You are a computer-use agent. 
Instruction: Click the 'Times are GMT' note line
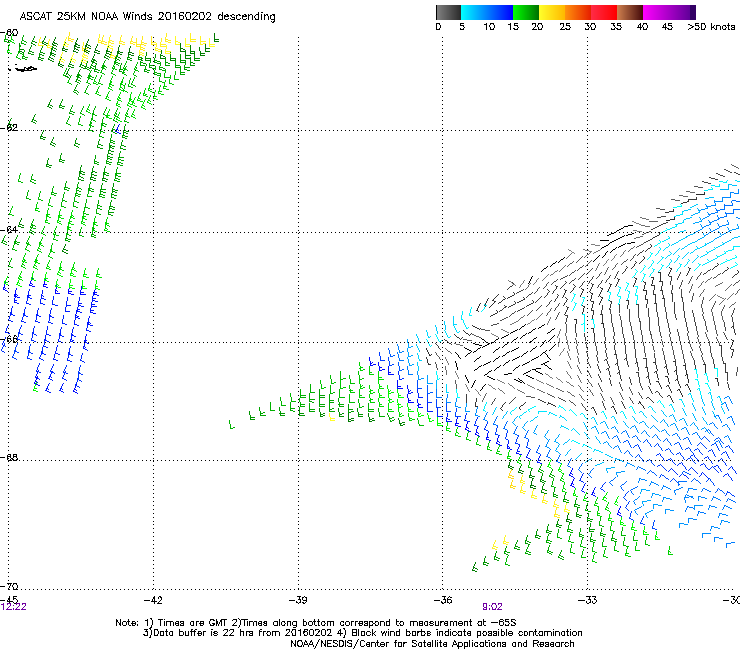coord(316,623)
